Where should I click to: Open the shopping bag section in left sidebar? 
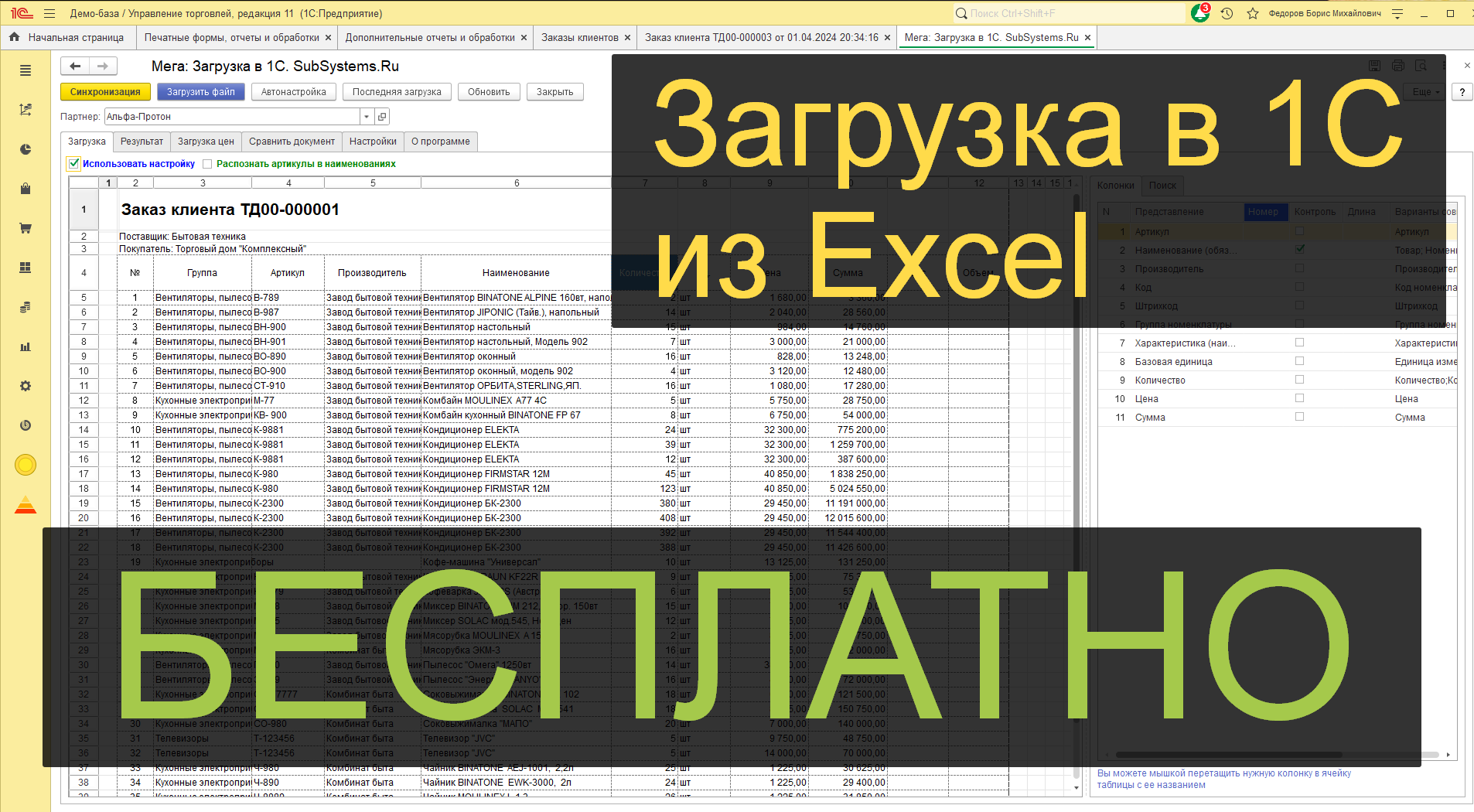pos(26,189)
